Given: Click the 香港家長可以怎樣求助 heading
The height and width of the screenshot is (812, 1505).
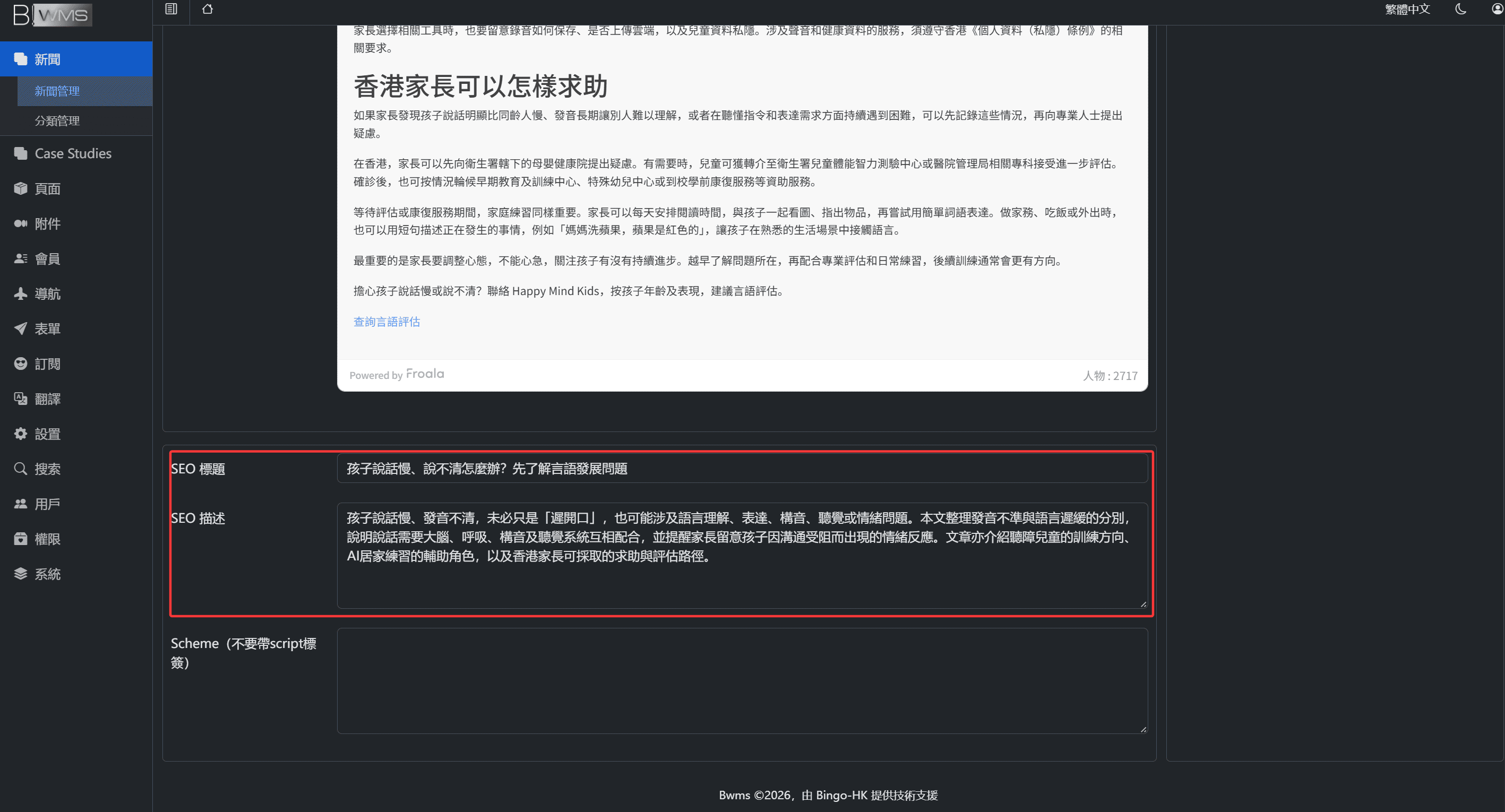Looking at the screenshot, I should coord(480,87).
